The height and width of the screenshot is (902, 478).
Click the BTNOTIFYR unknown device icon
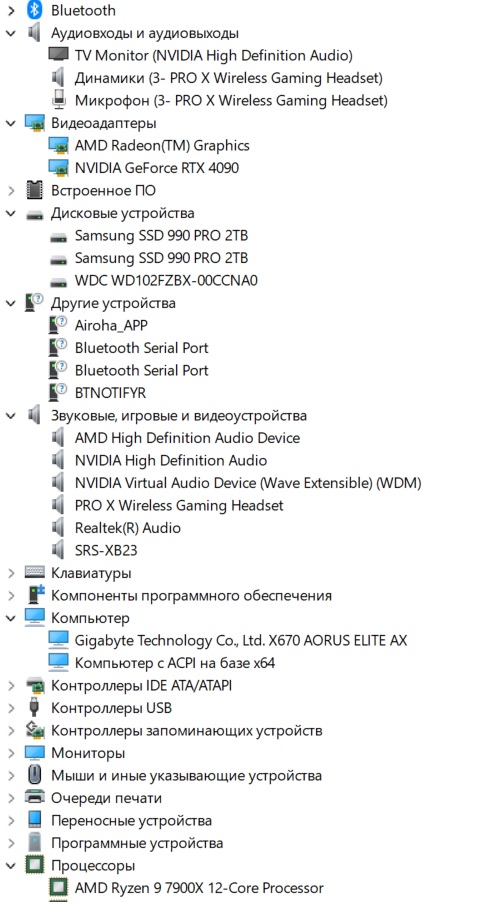pos(58,392)
